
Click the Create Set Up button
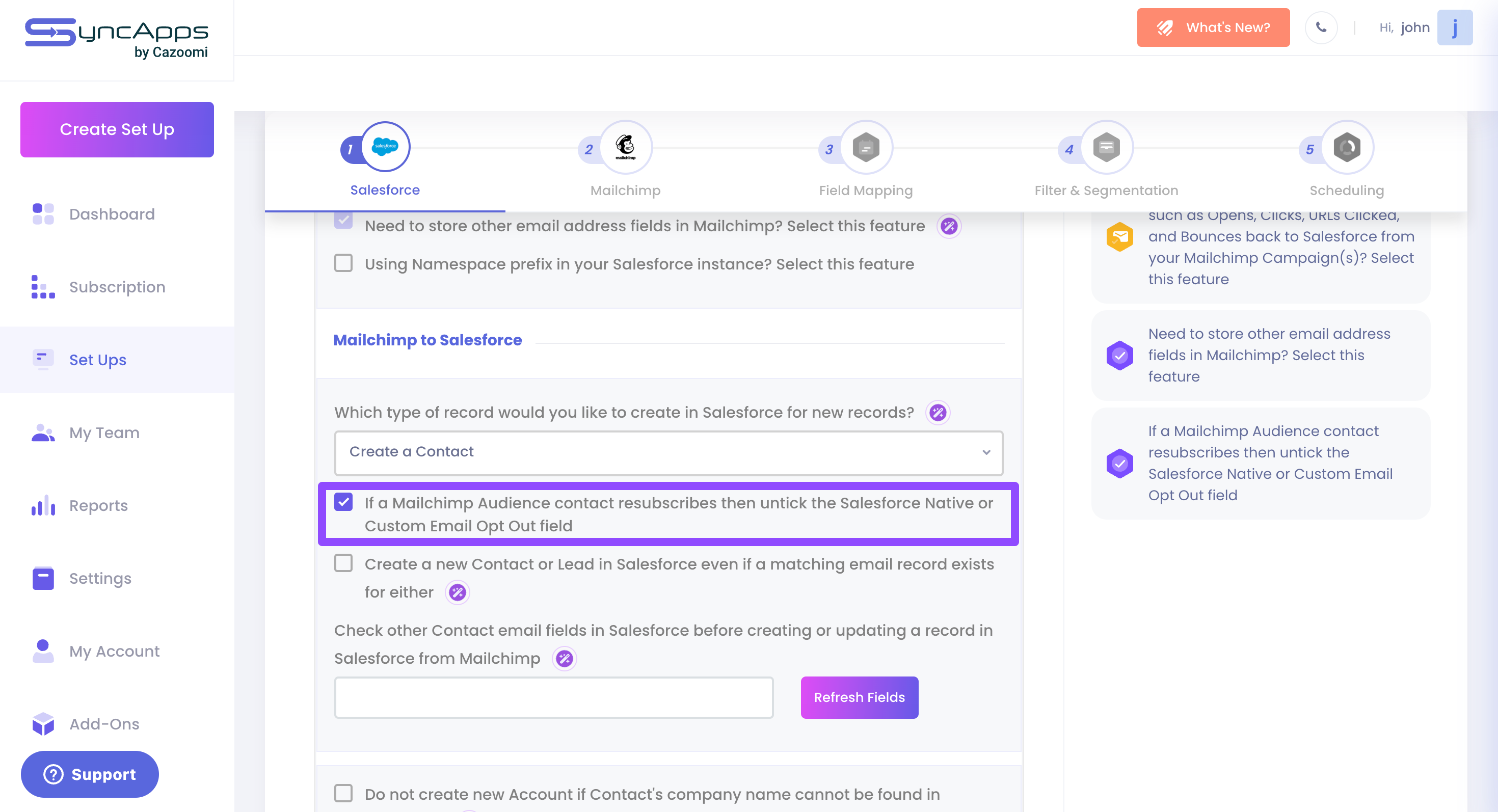117,129
